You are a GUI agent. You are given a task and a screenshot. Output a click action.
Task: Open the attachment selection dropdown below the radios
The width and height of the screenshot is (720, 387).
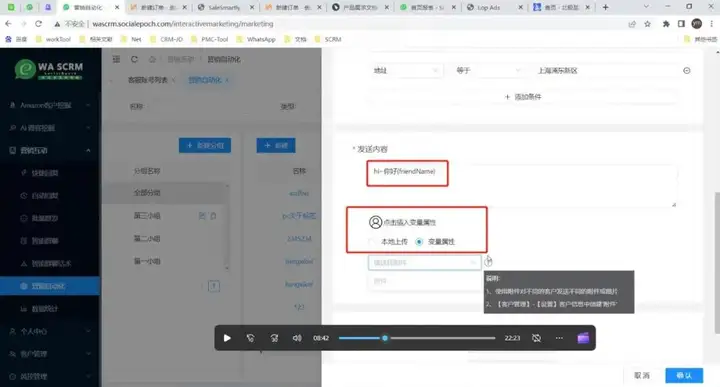tap(424, 263)
